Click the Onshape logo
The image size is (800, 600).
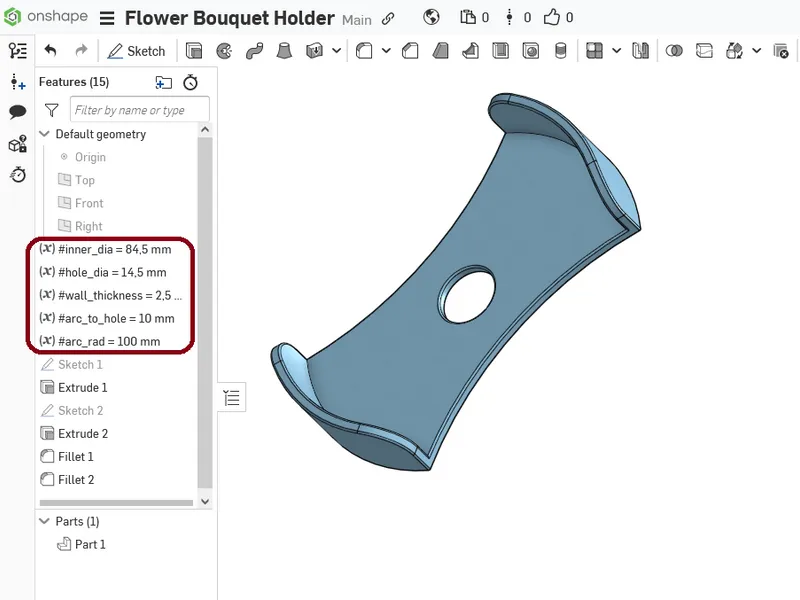(x=45, y=17)
